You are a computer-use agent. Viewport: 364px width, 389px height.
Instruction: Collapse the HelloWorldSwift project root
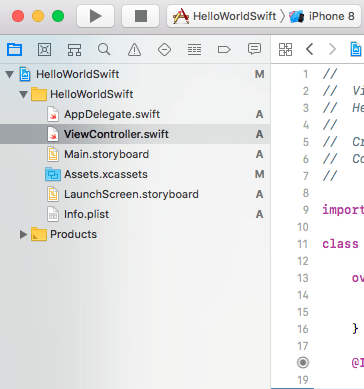(x=10, y=74)
